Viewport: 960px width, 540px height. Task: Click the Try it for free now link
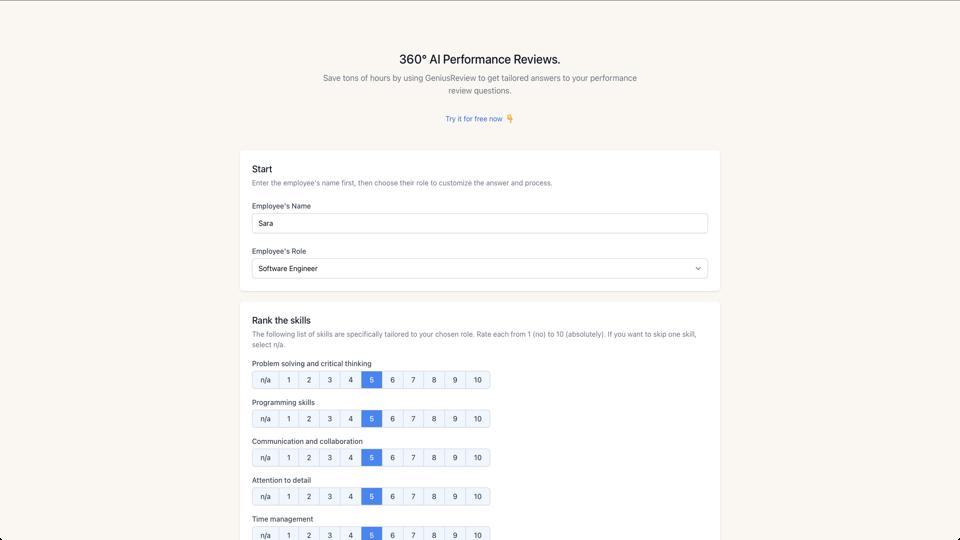point(474,119)
